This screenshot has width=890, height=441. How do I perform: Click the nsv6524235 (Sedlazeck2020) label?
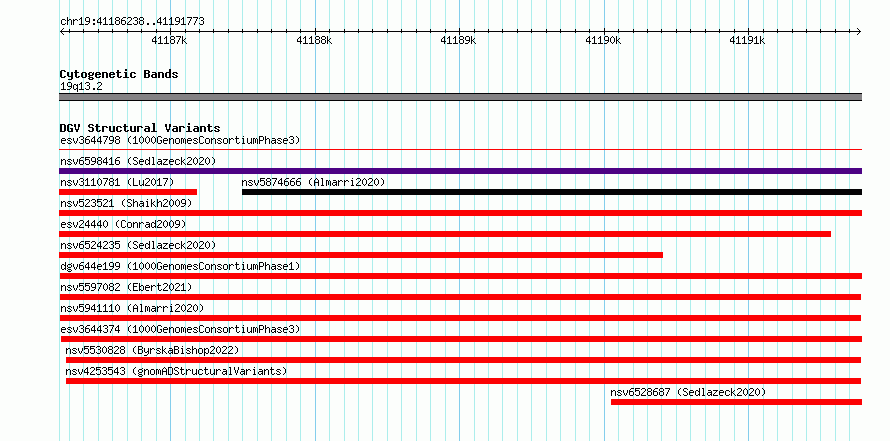[x=138, y=245]
